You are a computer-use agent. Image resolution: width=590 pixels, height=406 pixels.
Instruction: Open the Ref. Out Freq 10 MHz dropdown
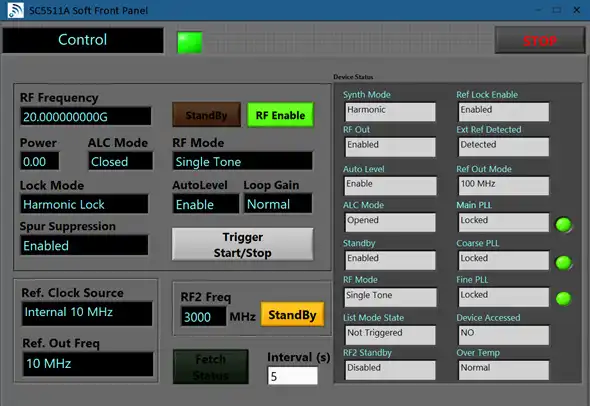[88, 364]
